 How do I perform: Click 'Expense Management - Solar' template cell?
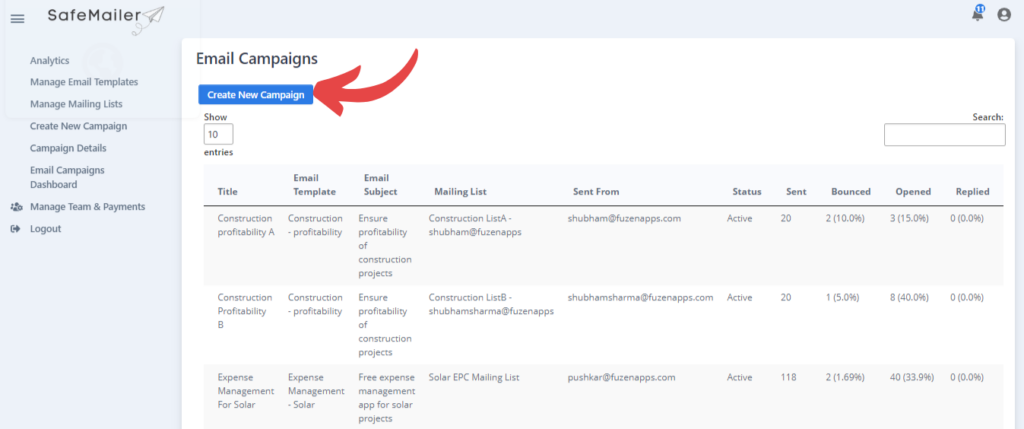point(316,391)
